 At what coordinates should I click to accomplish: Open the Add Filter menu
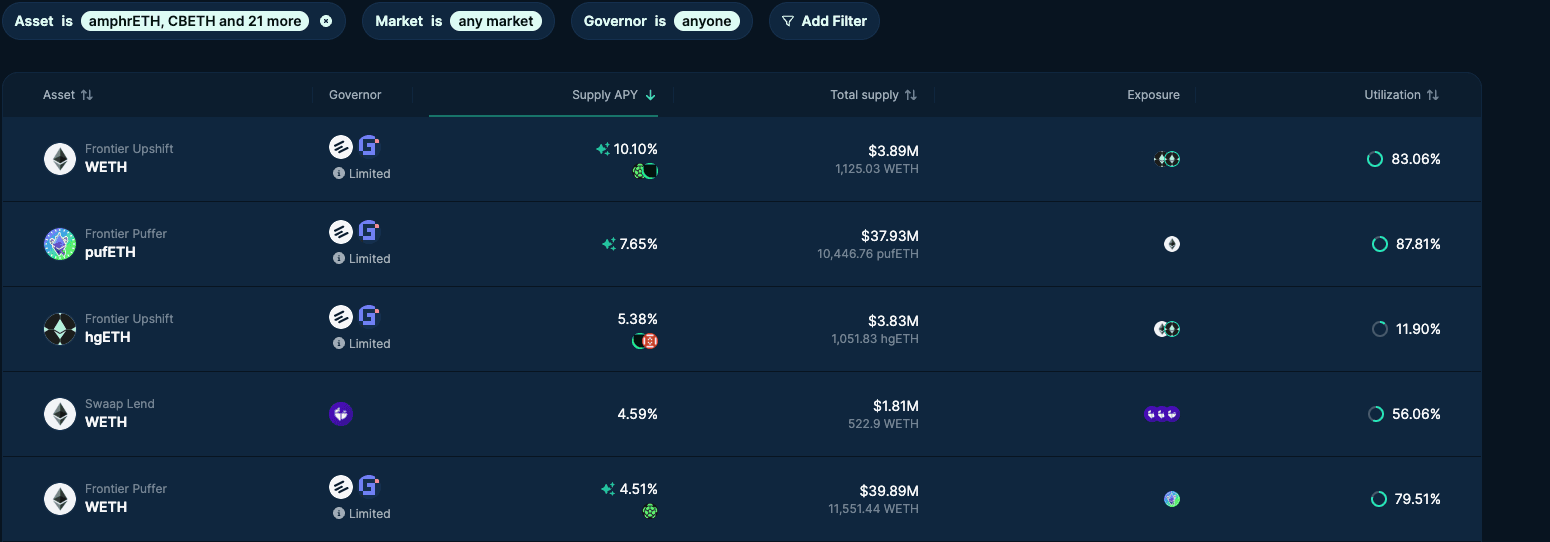point(824,21)
